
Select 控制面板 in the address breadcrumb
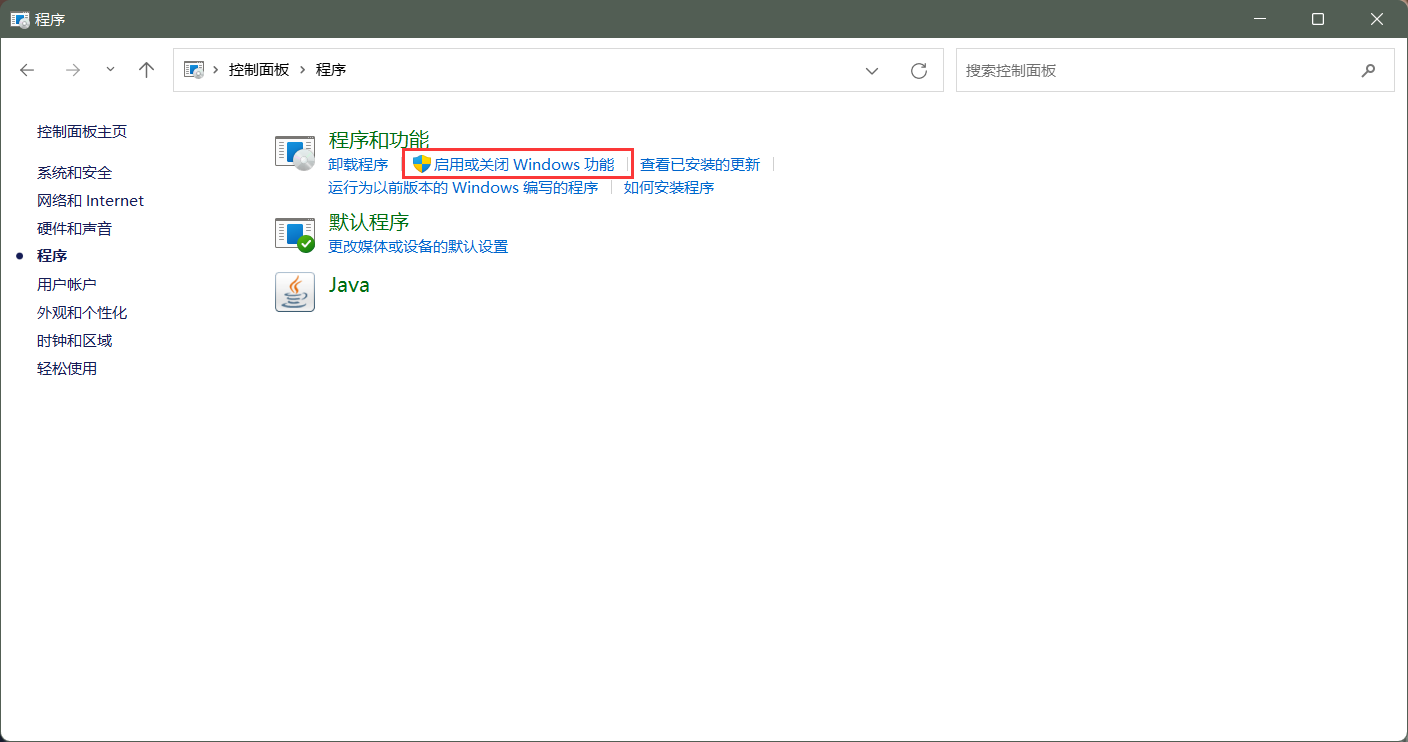coord(259,70)
